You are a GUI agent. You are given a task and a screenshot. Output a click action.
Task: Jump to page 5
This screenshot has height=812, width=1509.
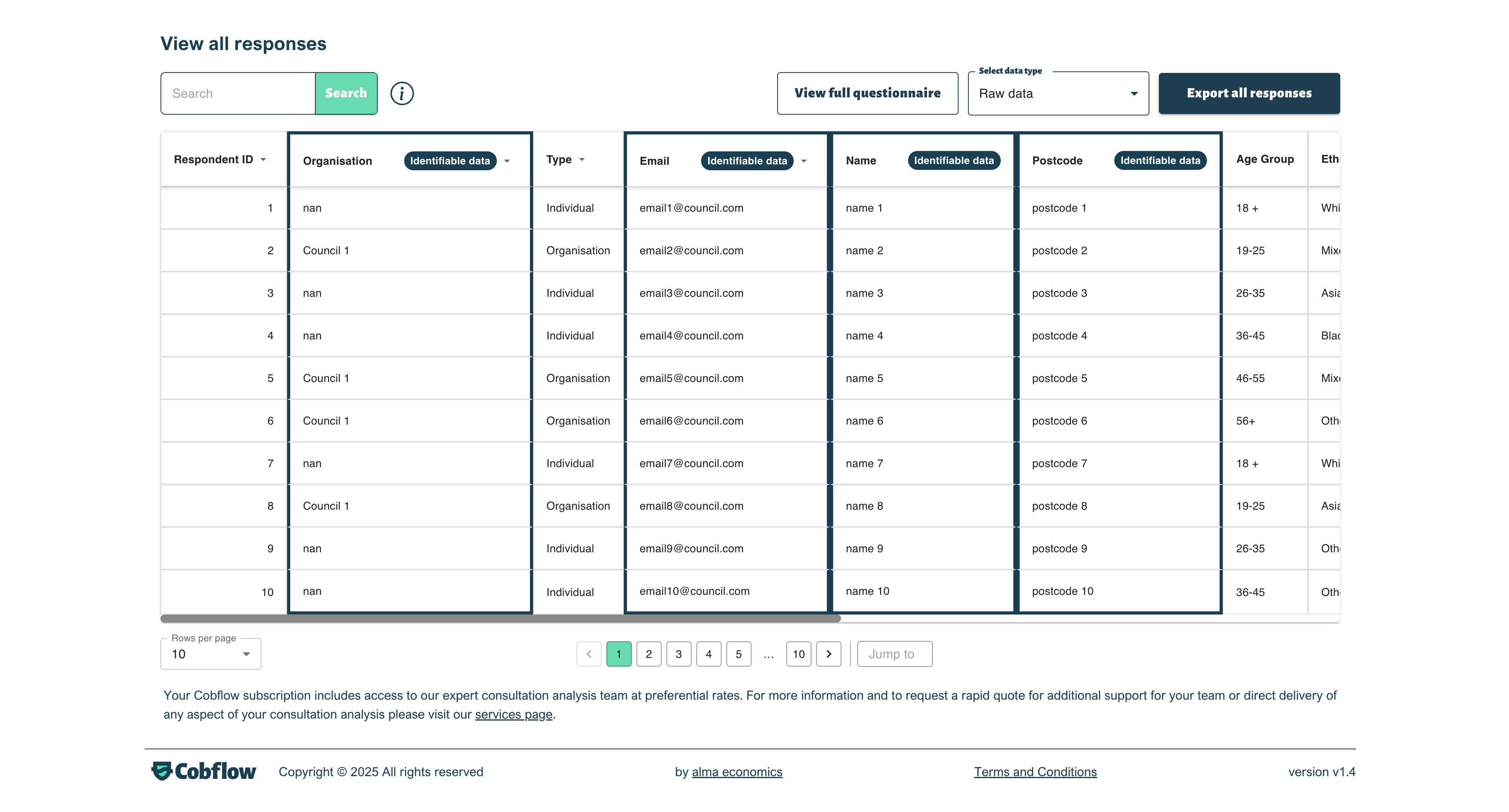coord(738,654)
